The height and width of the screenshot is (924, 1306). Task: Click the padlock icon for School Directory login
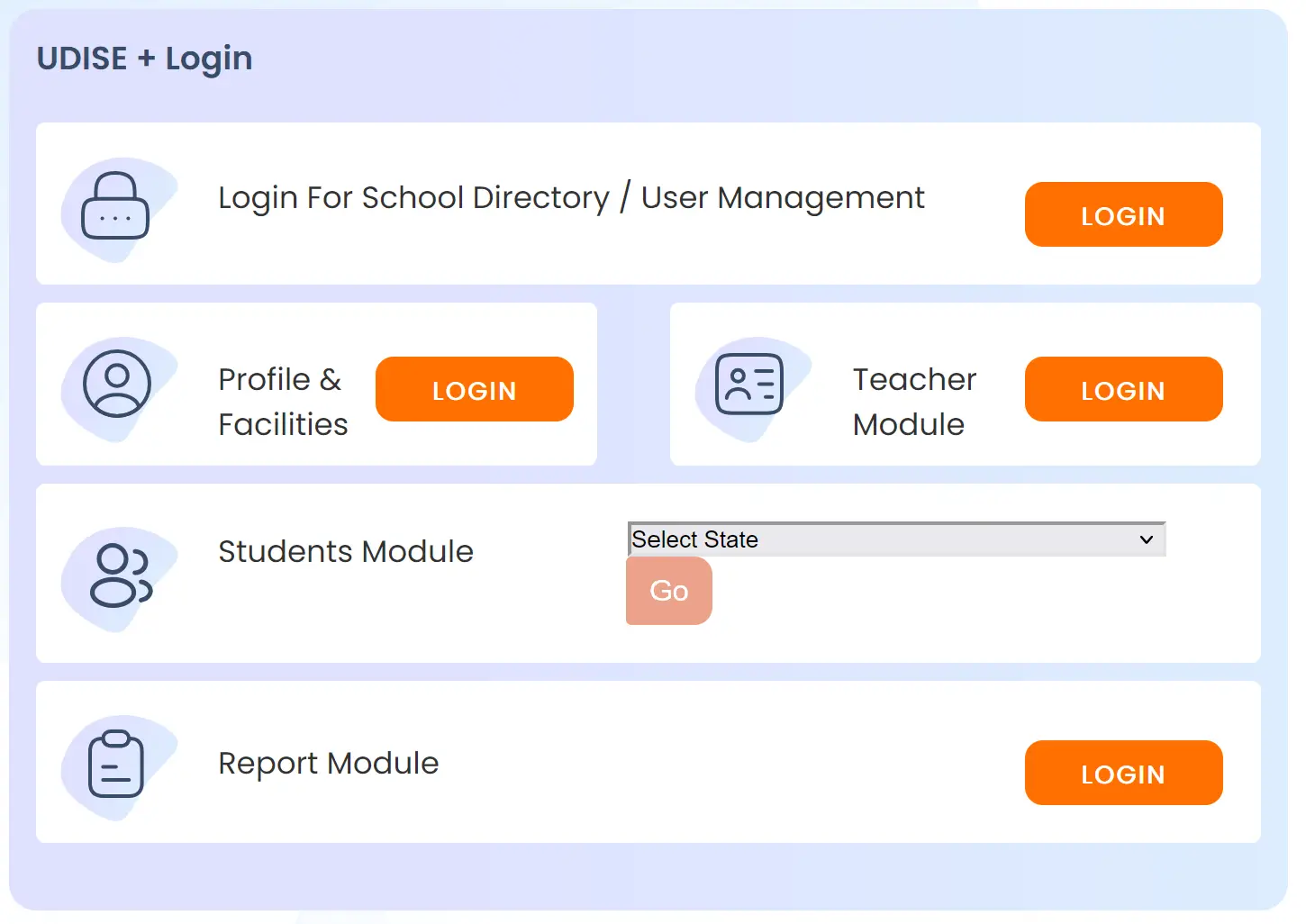[x=115, y=205]
